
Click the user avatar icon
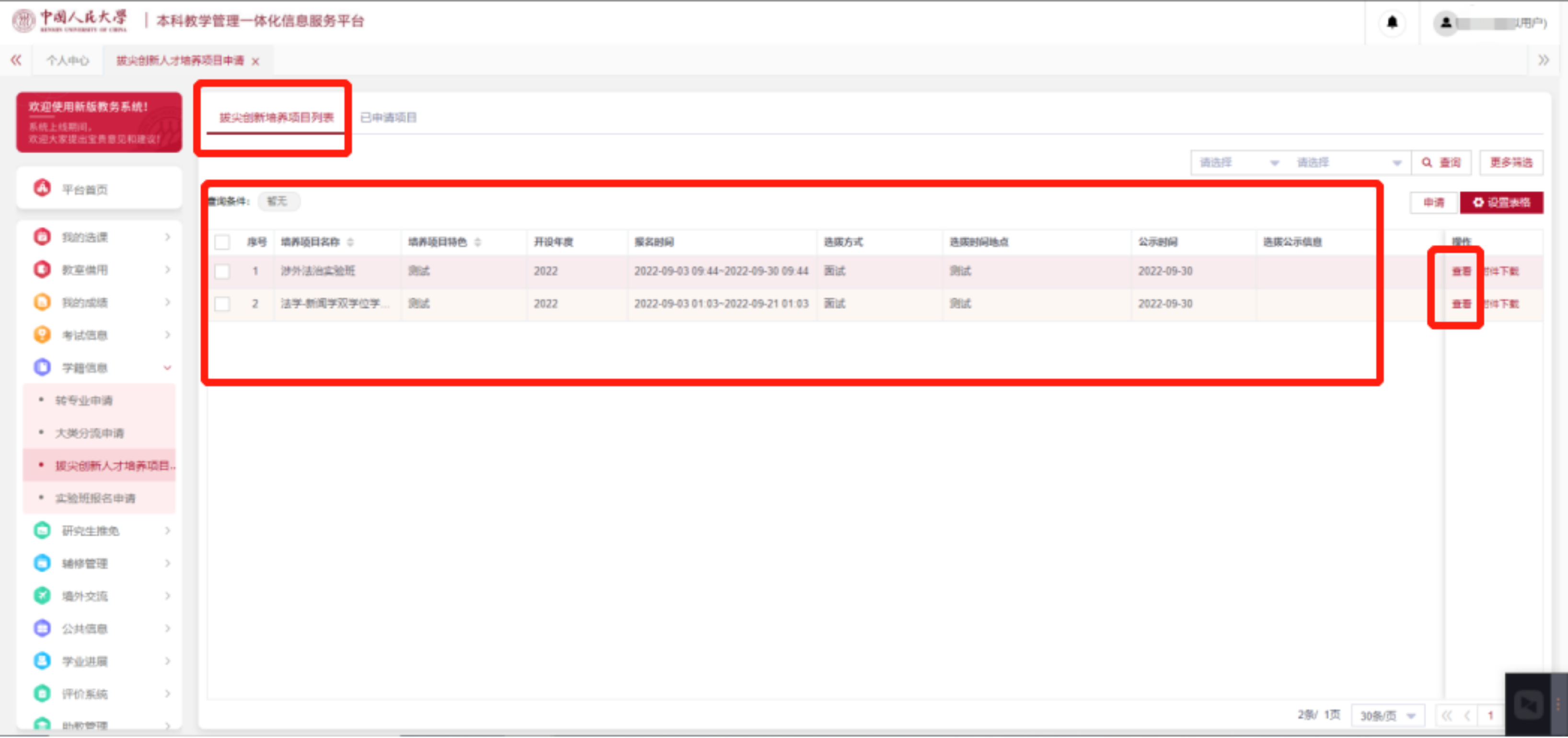1446,23
